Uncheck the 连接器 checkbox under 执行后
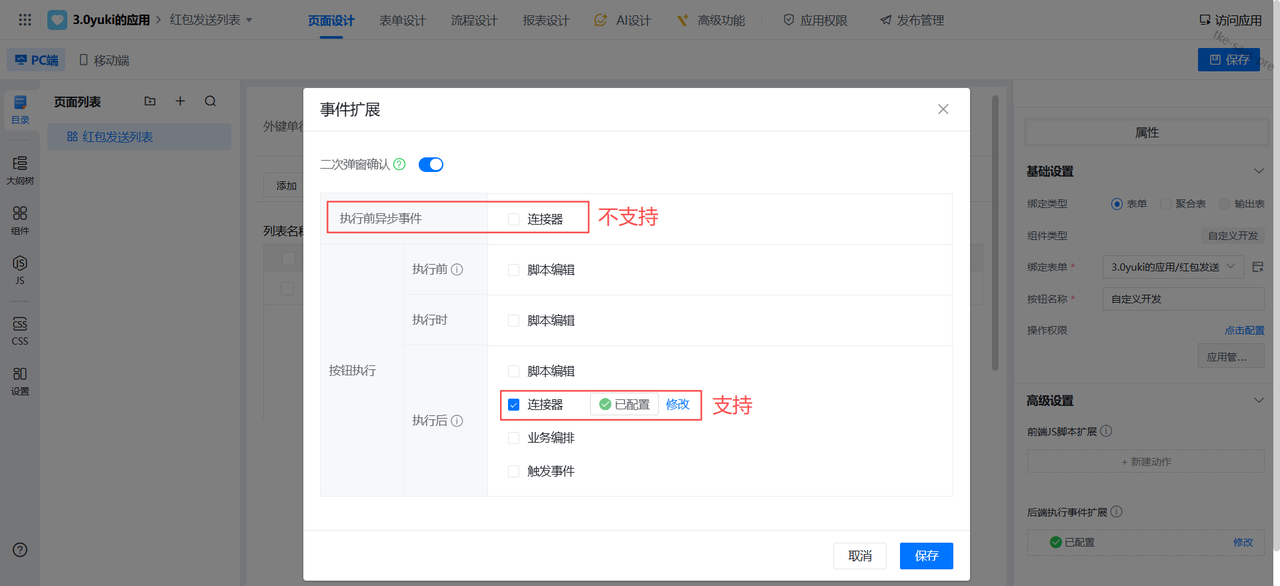1280x586 pixels. point(514,405)
